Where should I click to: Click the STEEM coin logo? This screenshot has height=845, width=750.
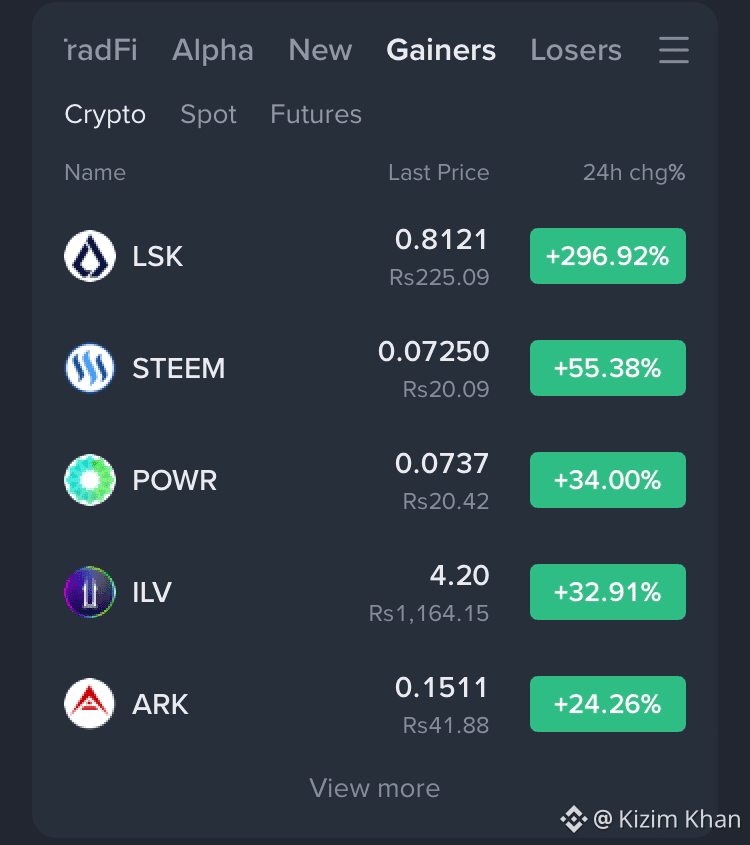point(90,368)
